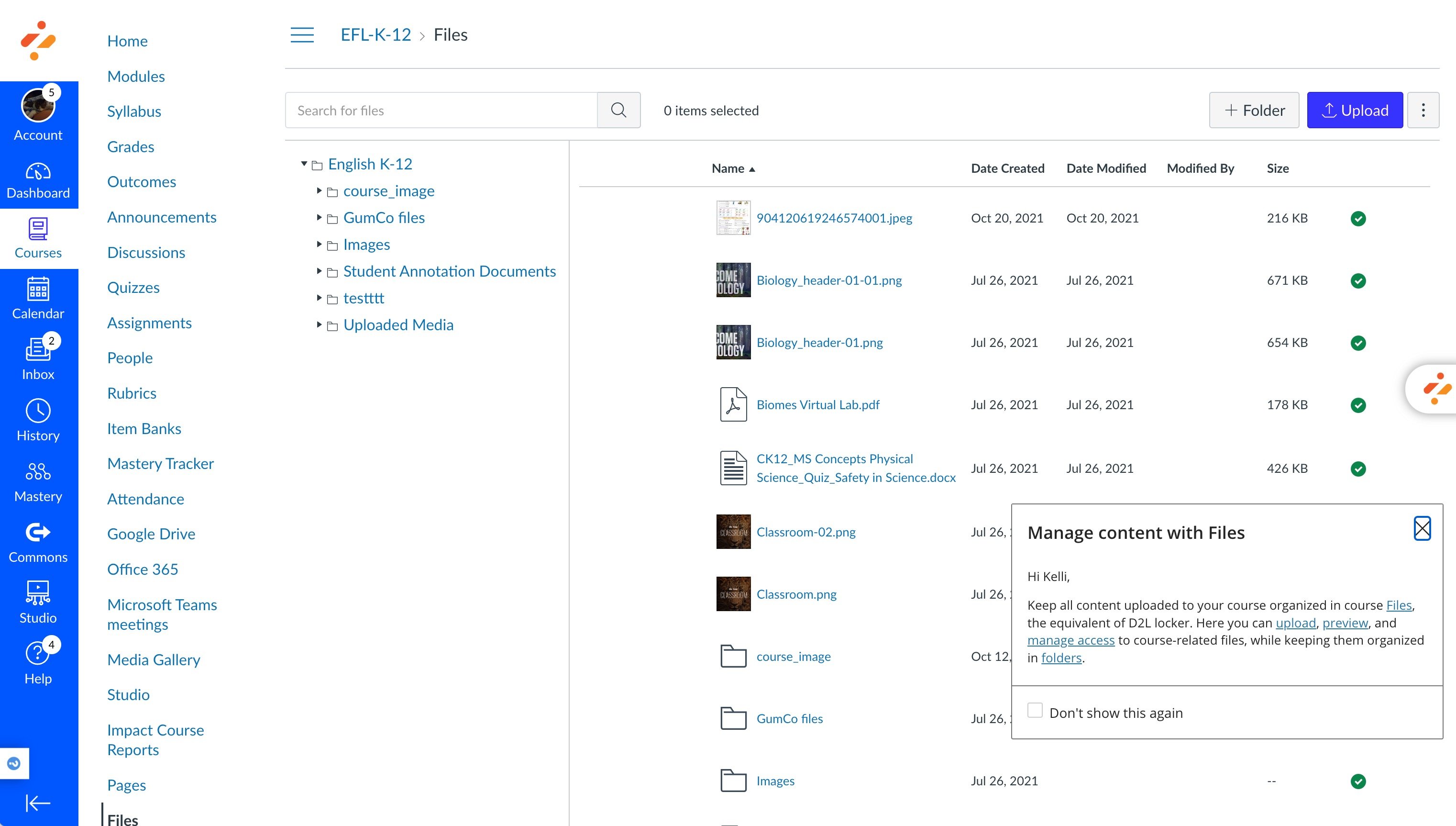Expand the GumCo files tree folder

pyautogui.click(x=319, y=218)
